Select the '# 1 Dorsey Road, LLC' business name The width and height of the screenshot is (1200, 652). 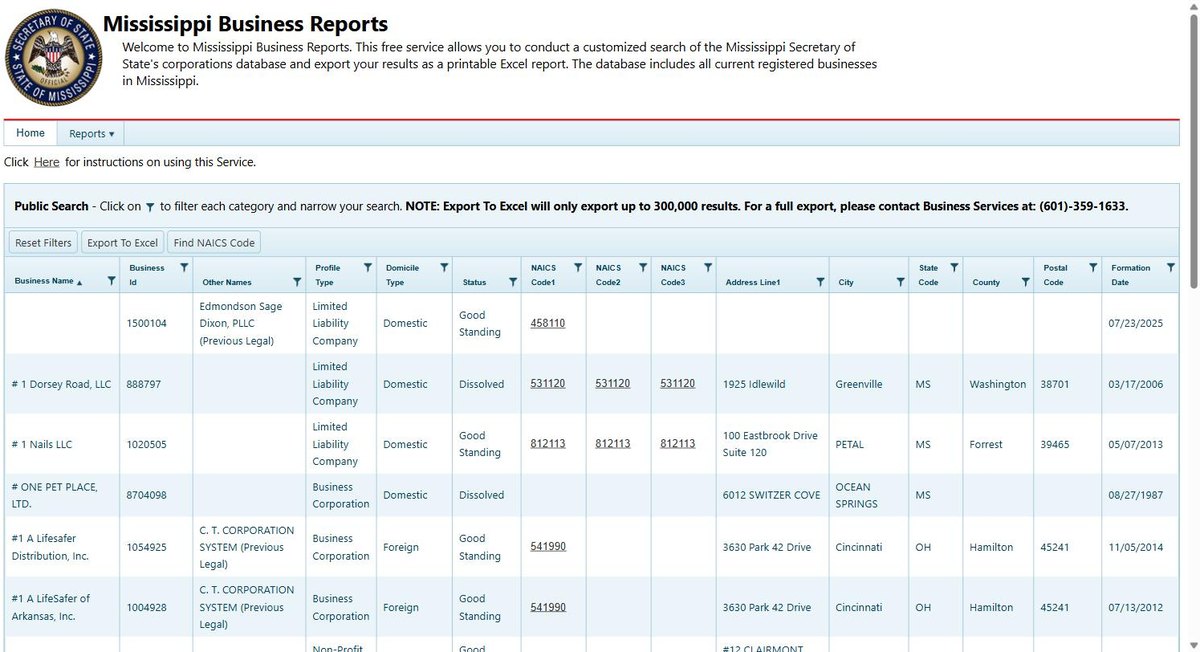click(61, 384)
